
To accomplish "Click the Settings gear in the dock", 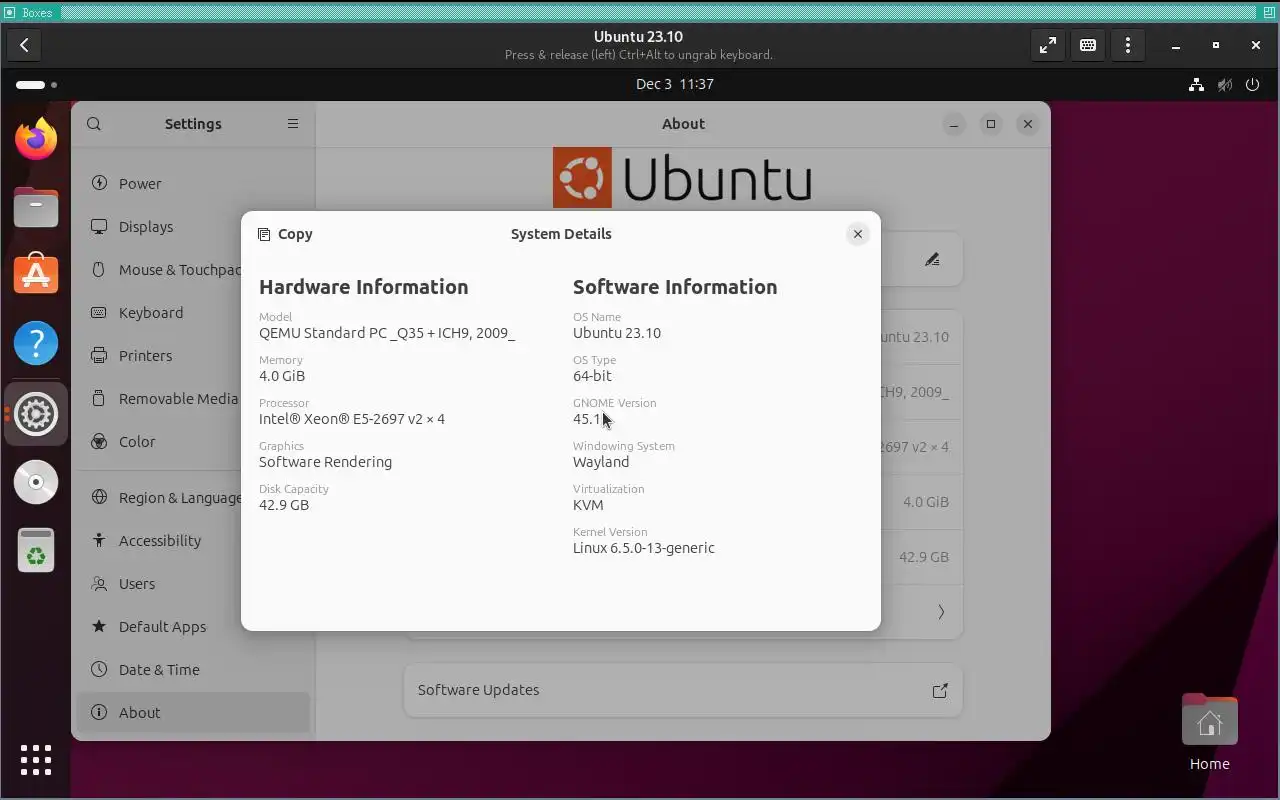I will [36, 413].
